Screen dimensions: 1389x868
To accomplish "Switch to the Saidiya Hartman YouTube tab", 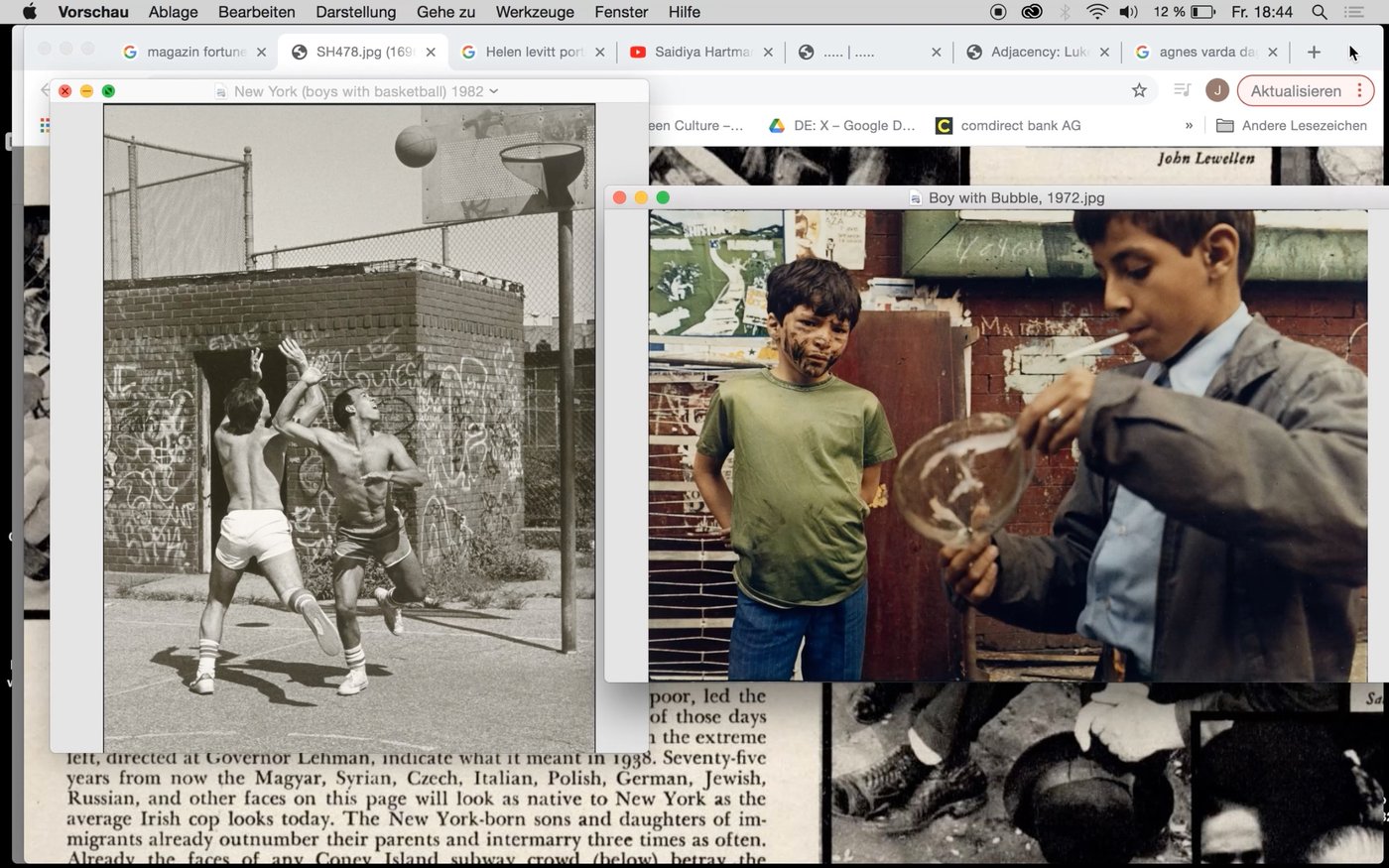I will (702, 52).
